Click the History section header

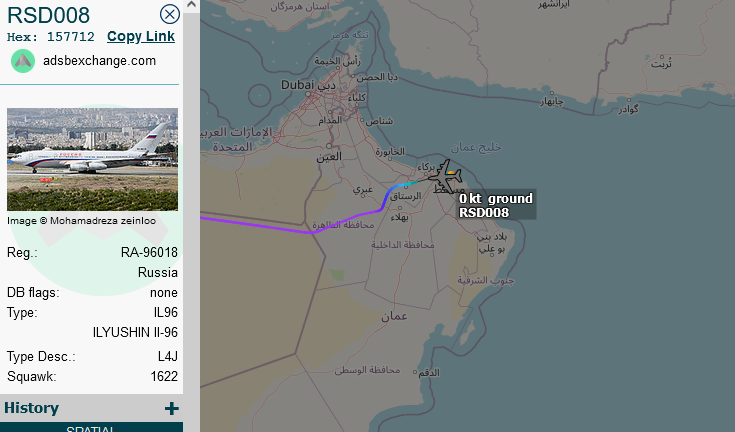[x=32, y=408]
